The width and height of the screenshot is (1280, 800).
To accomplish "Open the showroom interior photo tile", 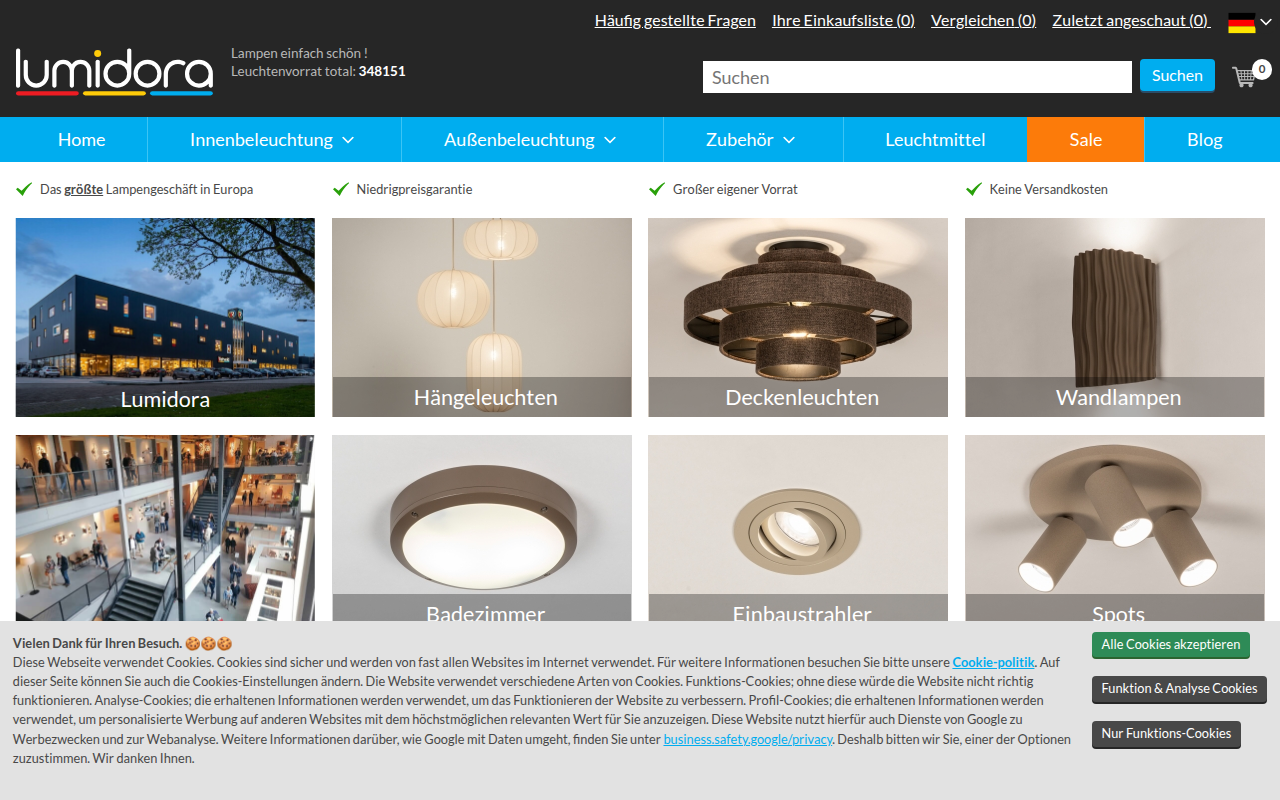I will [165, 528].
